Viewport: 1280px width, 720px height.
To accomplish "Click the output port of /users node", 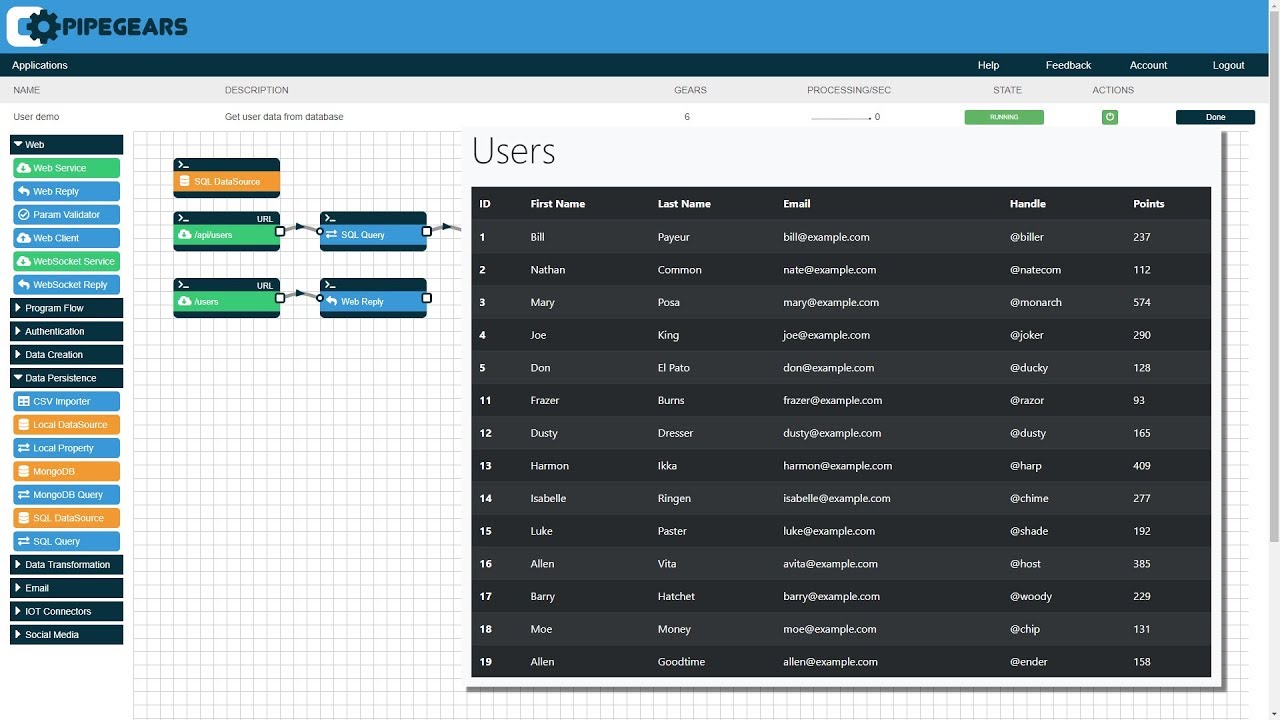I will tap(280, 298).
